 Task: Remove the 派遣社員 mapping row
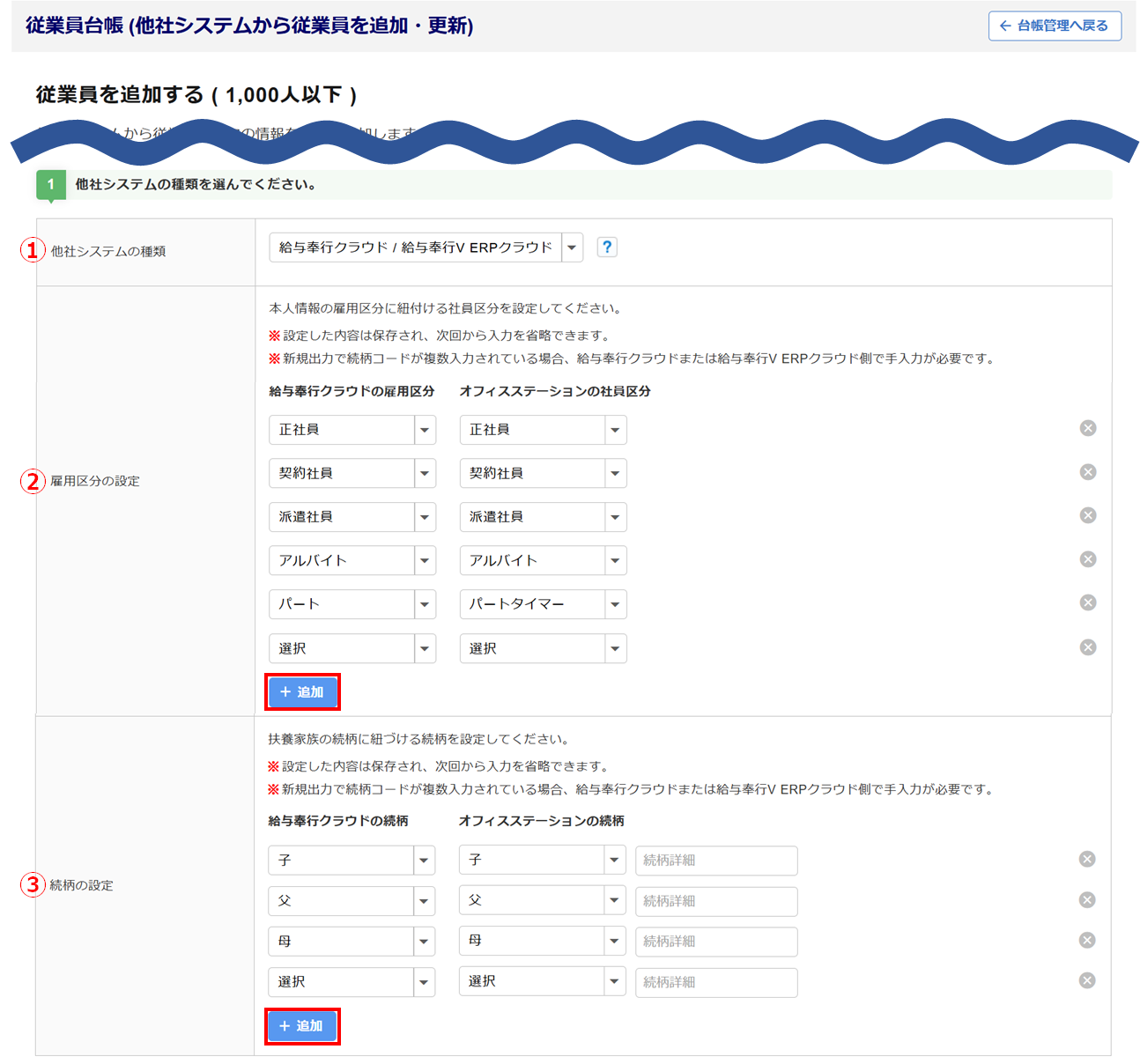(x=1088, y=515)
